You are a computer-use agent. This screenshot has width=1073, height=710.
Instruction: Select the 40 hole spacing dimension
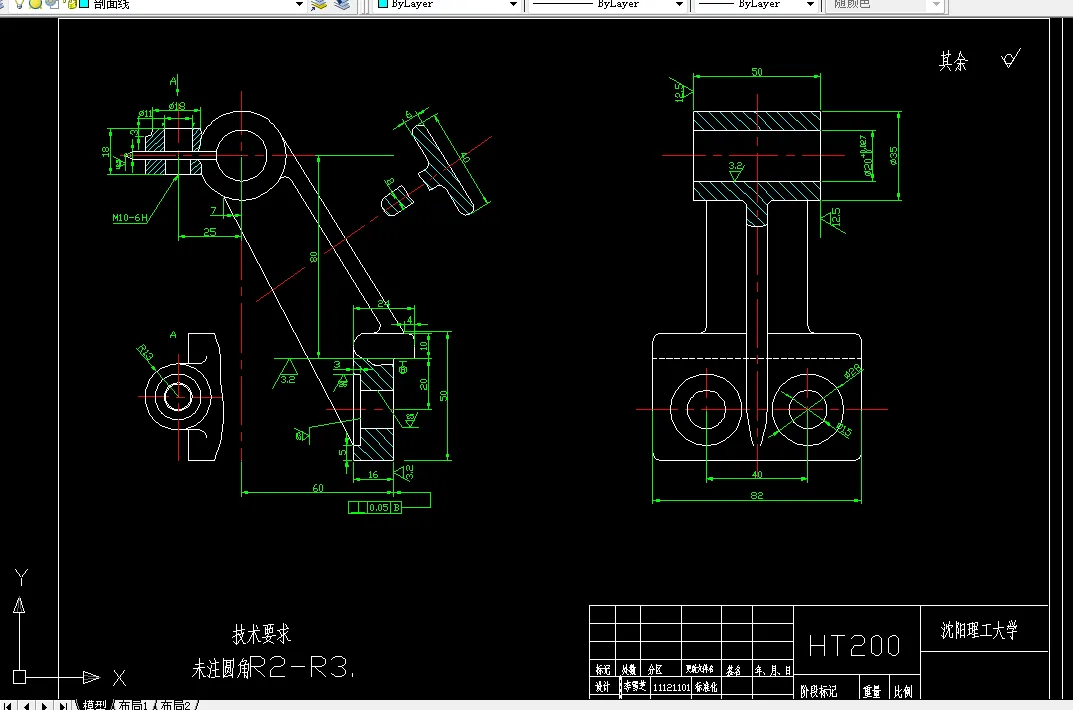pos(757,474)
